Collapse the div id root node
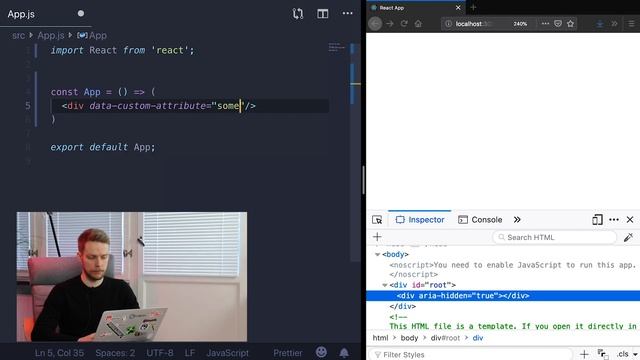Screen dimensions: 640x360 coord(384,285)
